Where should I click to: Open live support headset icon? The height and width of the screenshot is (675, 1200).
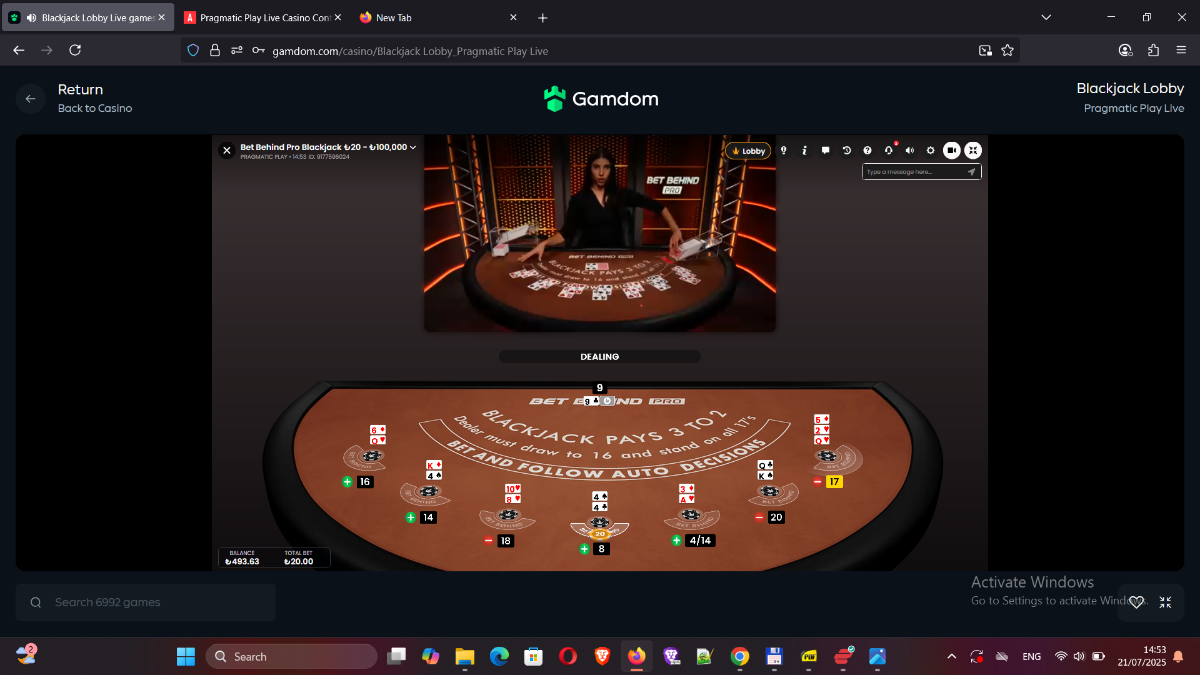pyautogui.click(x=888, y=151)
